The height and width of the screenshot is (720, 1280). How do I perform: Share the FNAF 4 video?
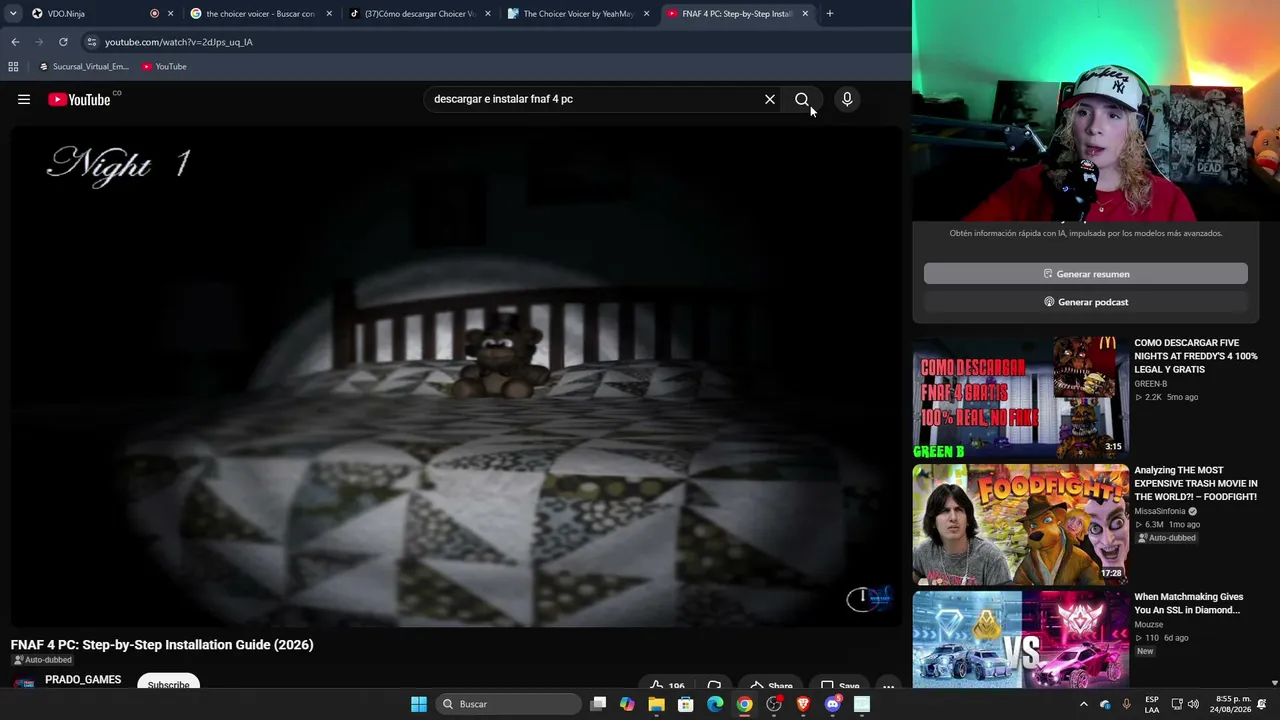tap(771, 686)
